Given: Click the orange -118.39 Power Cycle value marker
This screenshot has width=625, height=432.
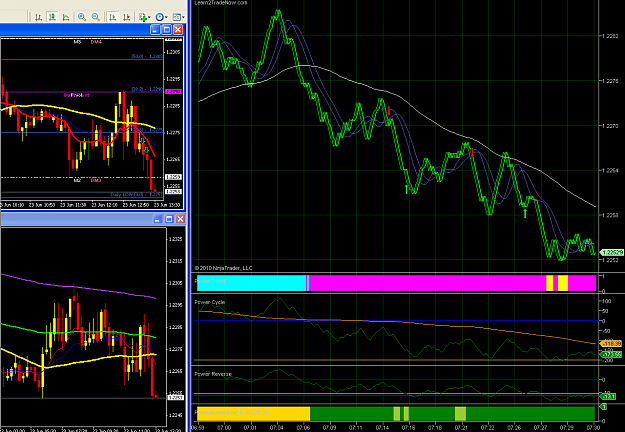Looking at the screenshot, I should tap(611, 343).
